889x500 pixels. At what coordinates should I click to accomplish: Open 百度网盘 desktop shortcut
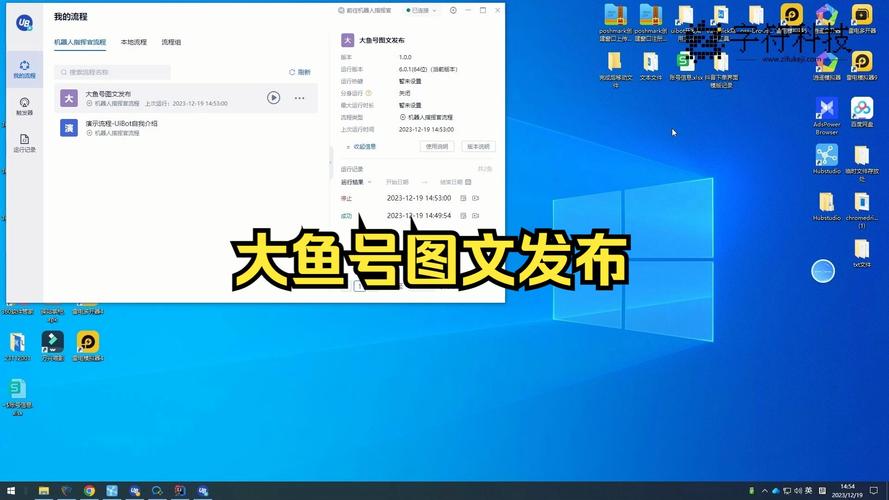(862, 112)
